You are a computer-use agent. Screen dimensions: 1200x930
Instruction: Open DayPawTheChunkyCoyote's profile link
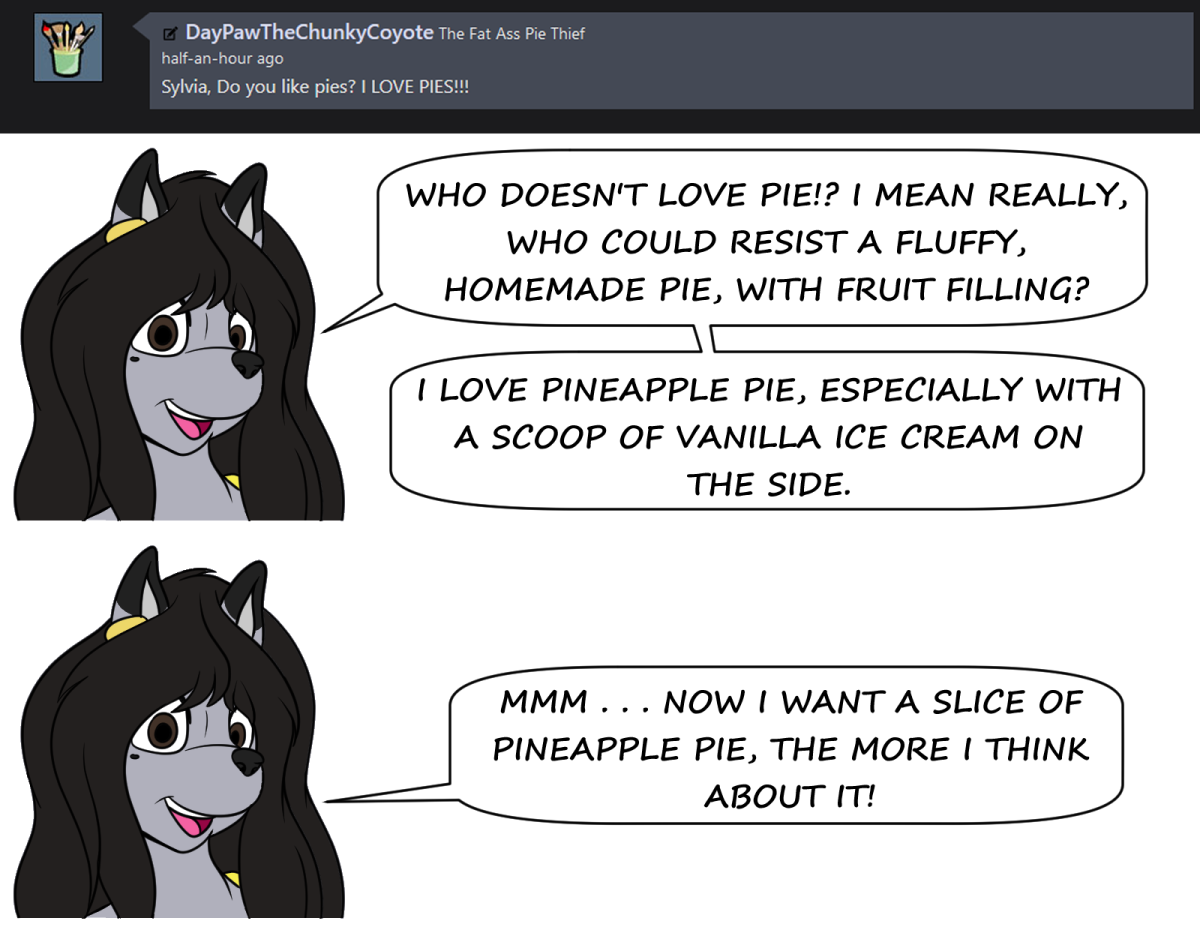[x=309, y=32]
